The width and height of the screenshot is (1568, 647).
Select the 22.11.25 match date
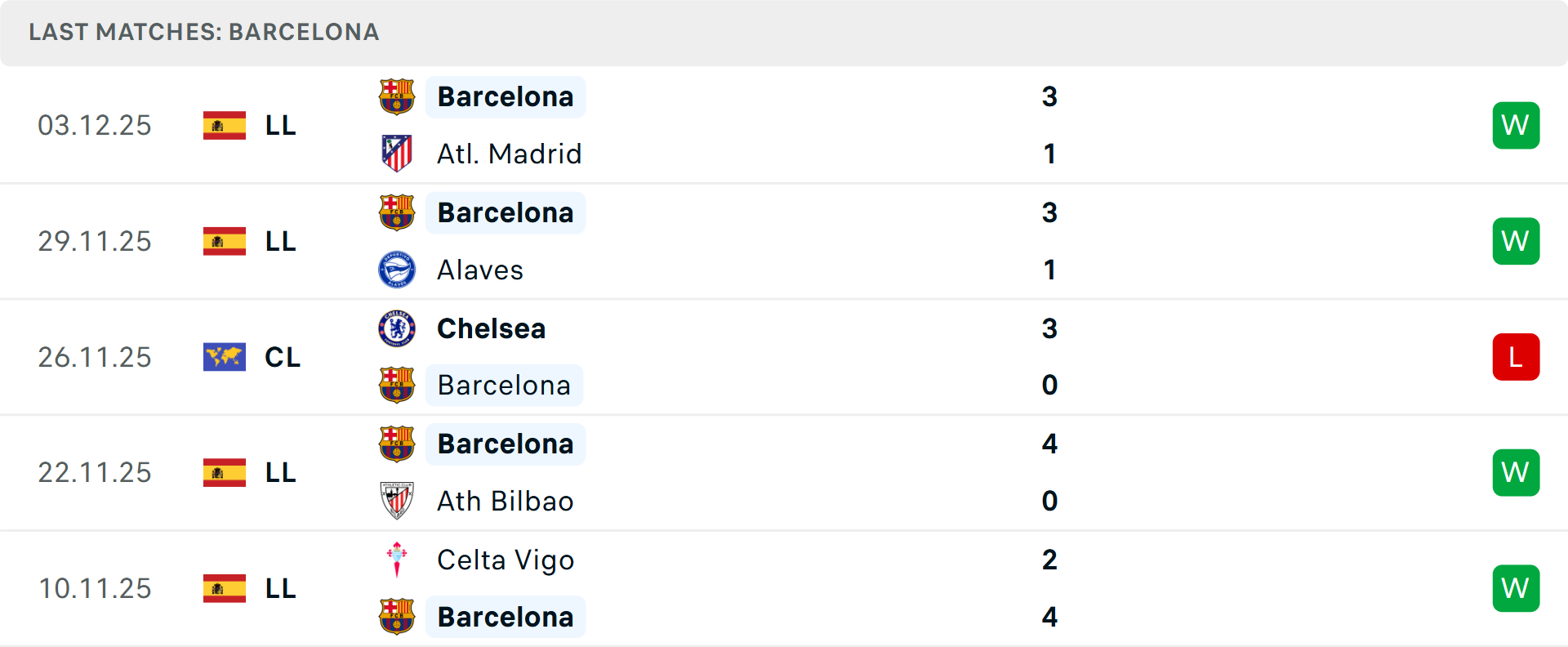[x=95, y=472]
